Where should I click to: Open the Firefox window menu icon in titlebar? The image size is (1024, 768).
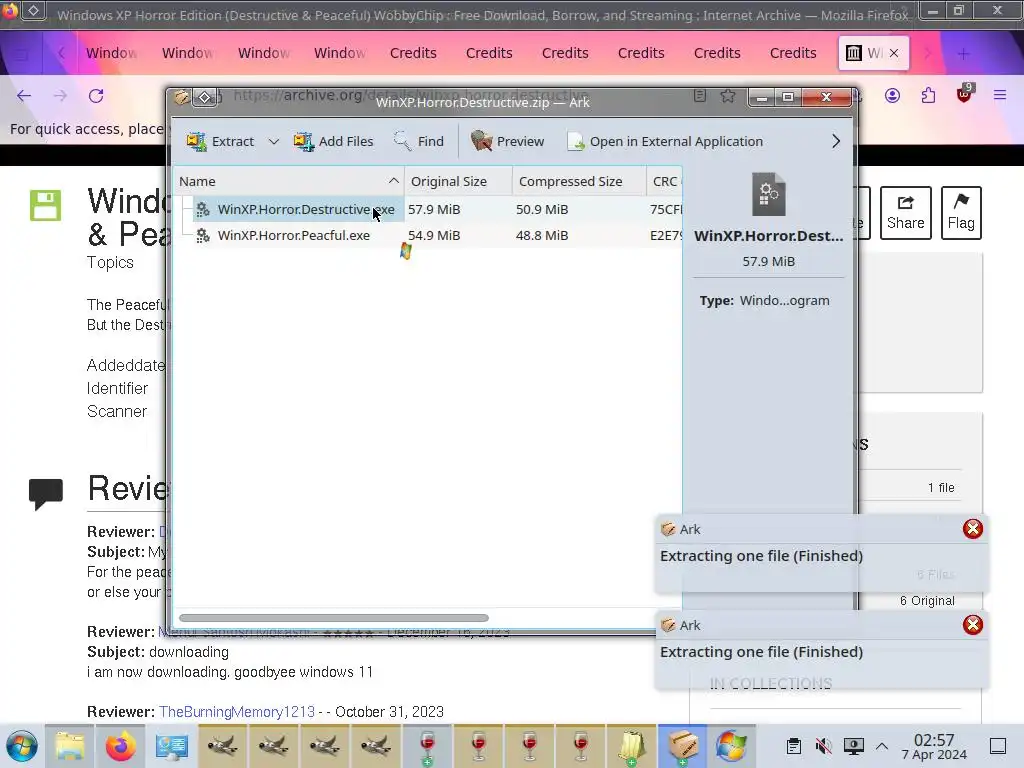click(11, 11)
